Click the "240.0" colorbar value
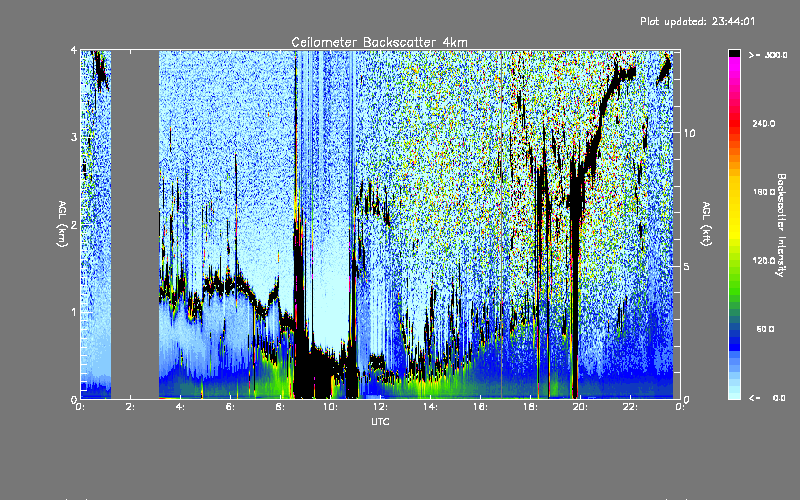The width and height of the screenshot is (800, 500). (764, 123)
